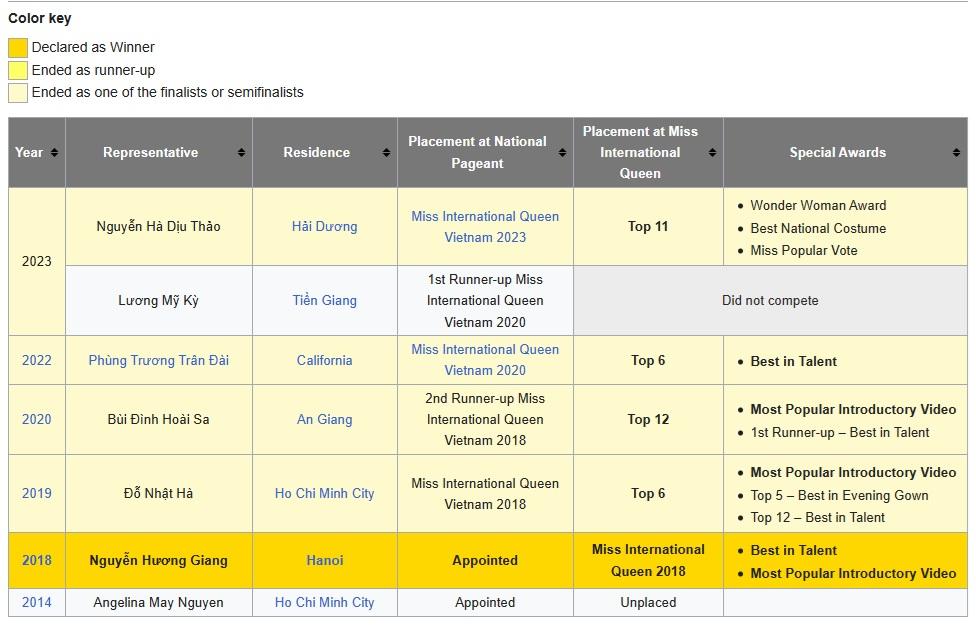Open the 2022 year link
976x629 pixels.
[x=37, y=360]
